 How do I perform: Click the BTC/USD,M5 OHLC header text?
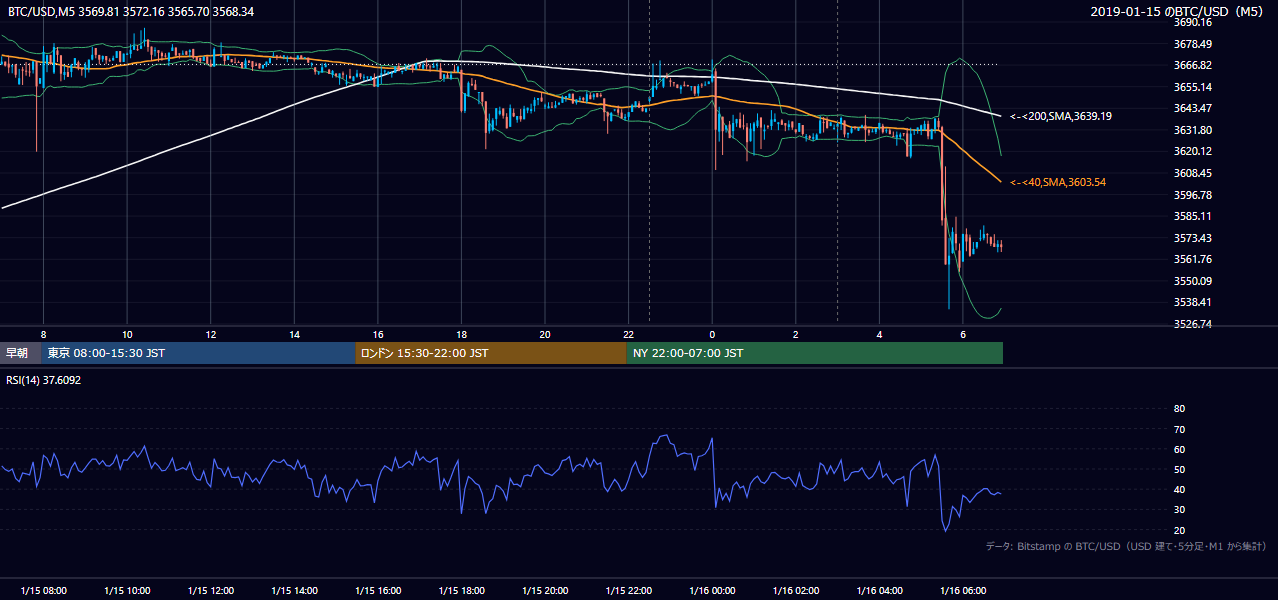131,12
